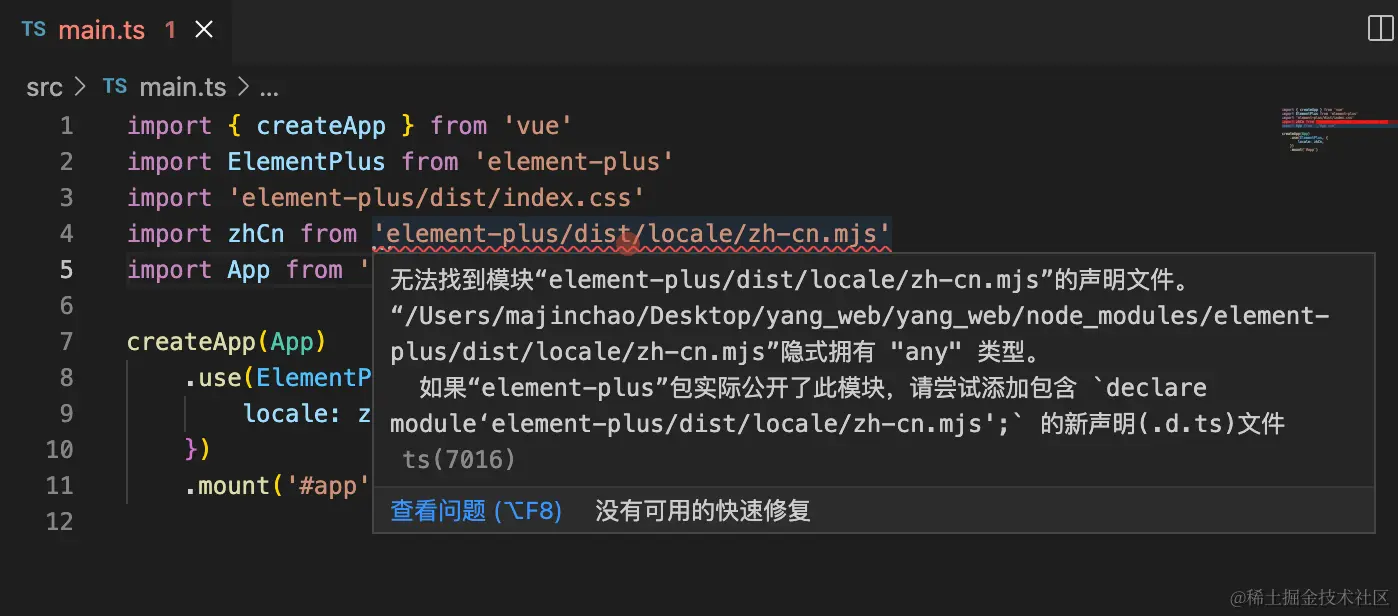Viewport: 1398px width, 616px height.
Task: Click the TS icon in breadcrumb
Action: click(115, 87)
